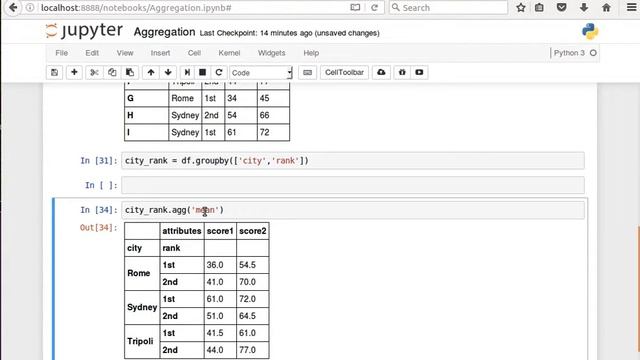Image resolution: width=640 pixels, height=360 pixels.
Task: Go back with the browser back arrow
Action: tap(13, 7)
